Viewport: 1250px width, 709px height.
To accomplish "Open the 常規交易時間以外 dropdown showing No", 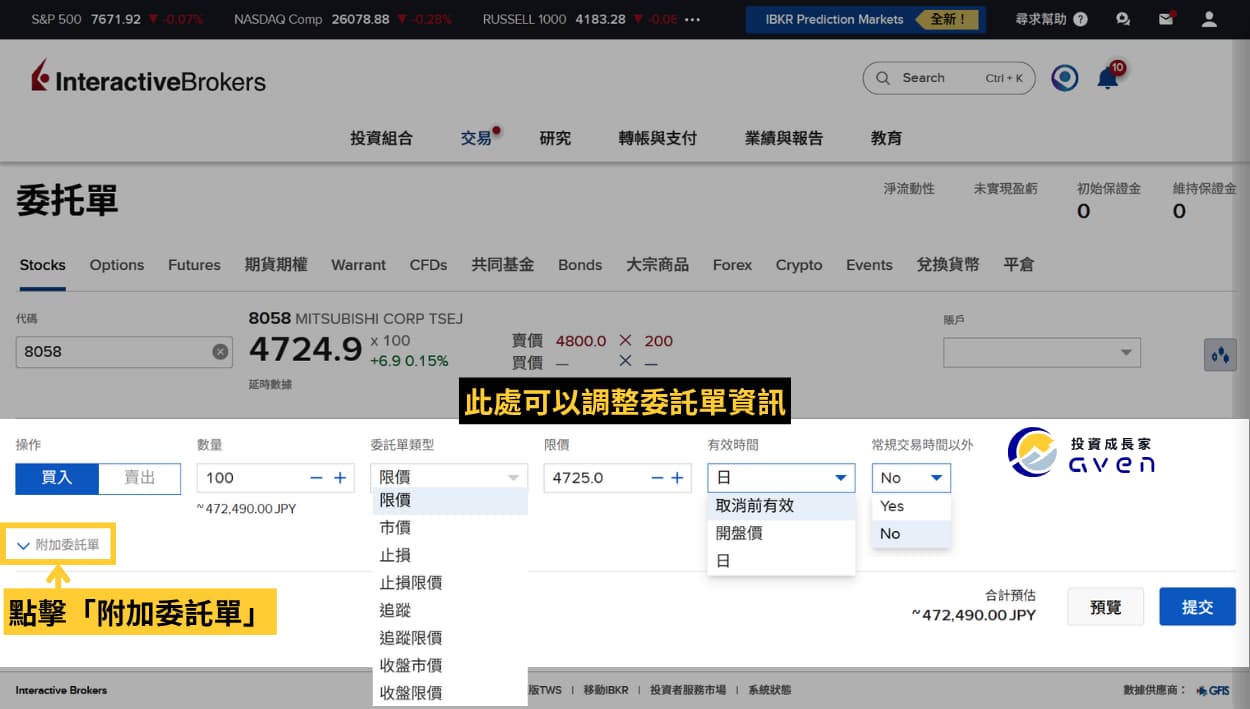I will pos(911,478).
